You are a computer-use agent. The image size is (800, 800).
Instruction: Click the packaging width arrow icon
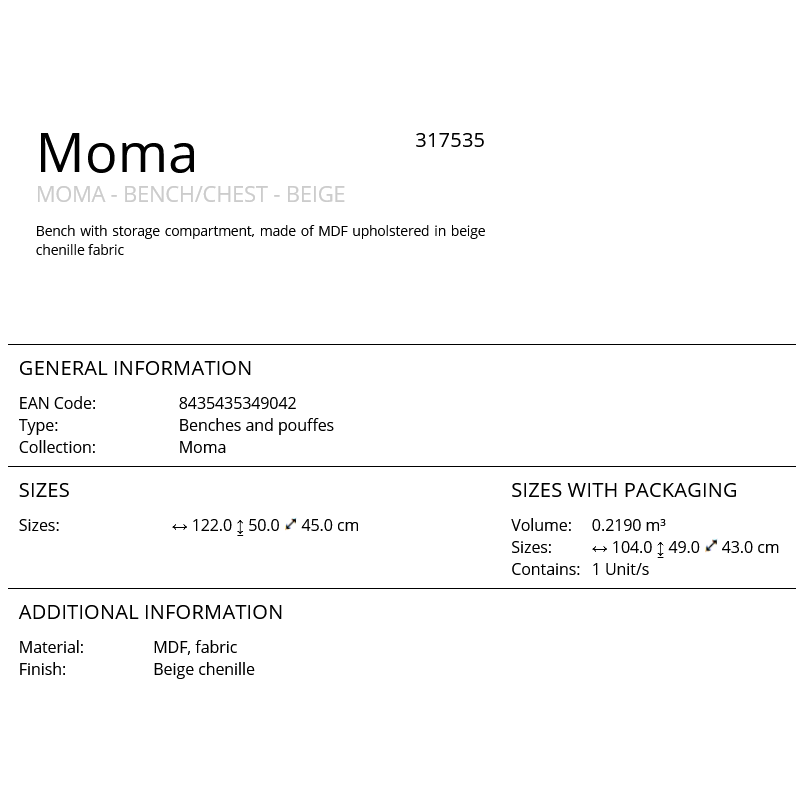click(599, 548)
